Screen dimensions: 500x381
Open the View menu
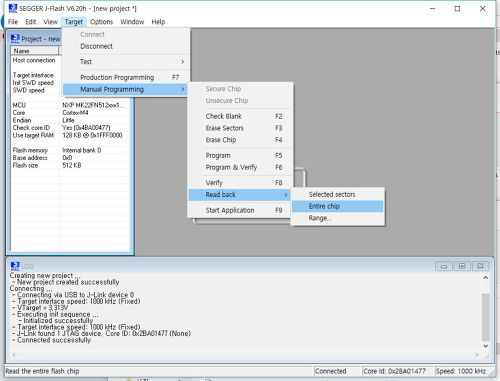click(x=50, y=22)
